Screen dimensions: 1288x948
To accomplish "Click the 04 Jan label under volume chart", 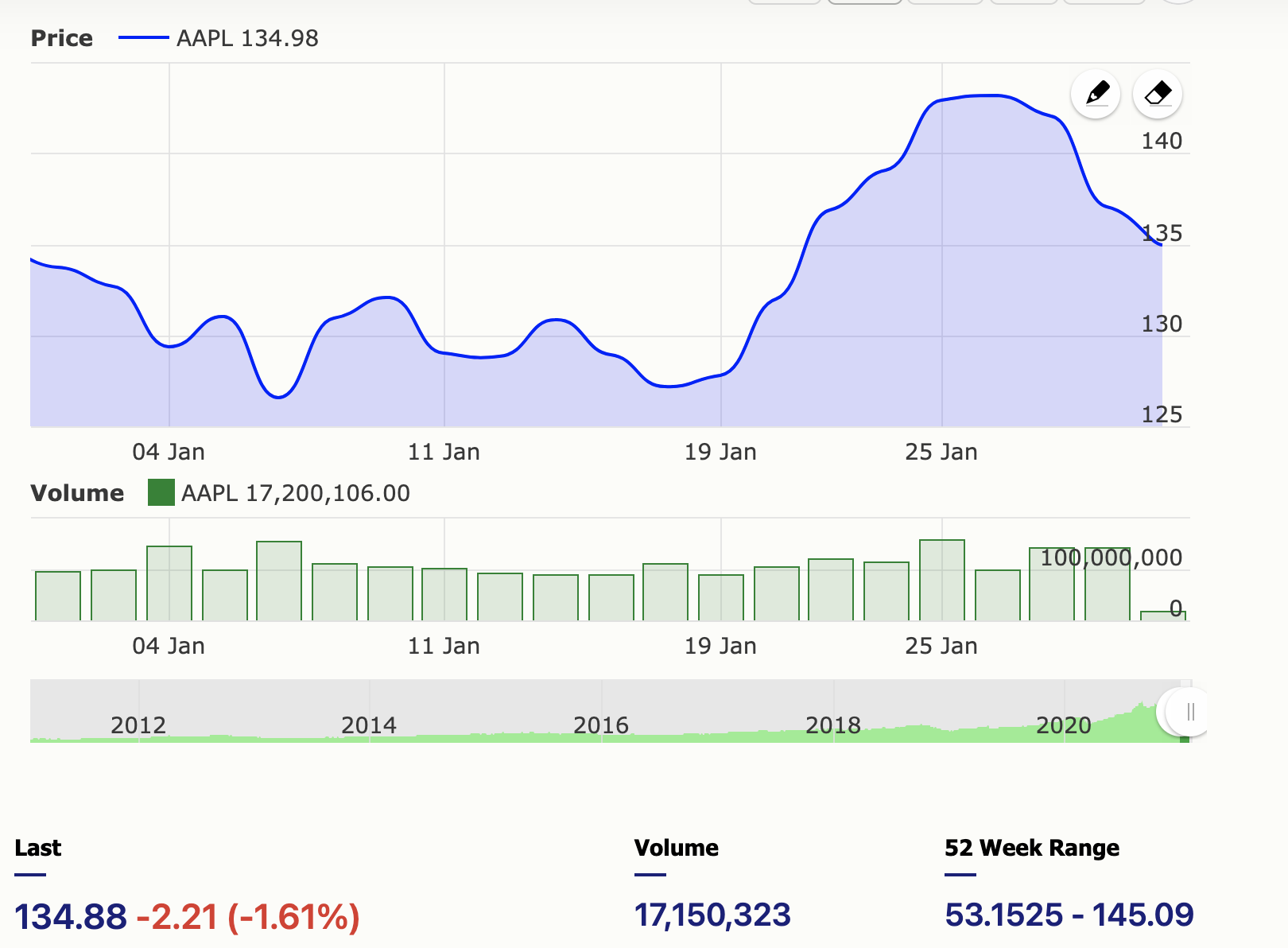I will coord(169,646).
